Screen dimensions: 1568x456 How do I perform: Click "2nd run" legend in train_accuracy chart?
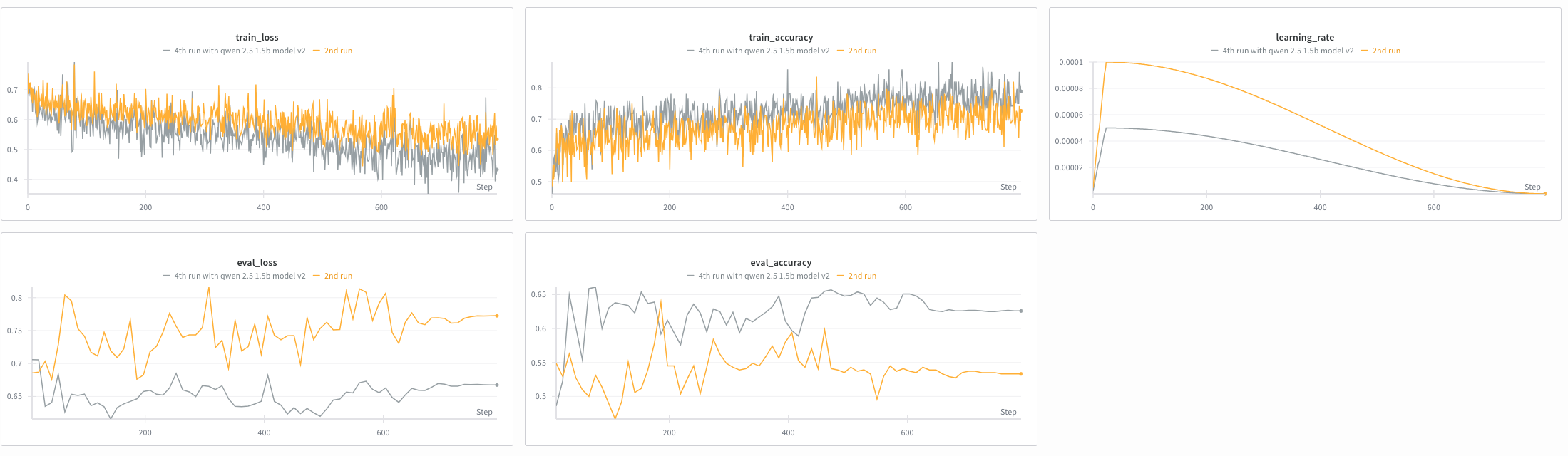coord(862,51)
